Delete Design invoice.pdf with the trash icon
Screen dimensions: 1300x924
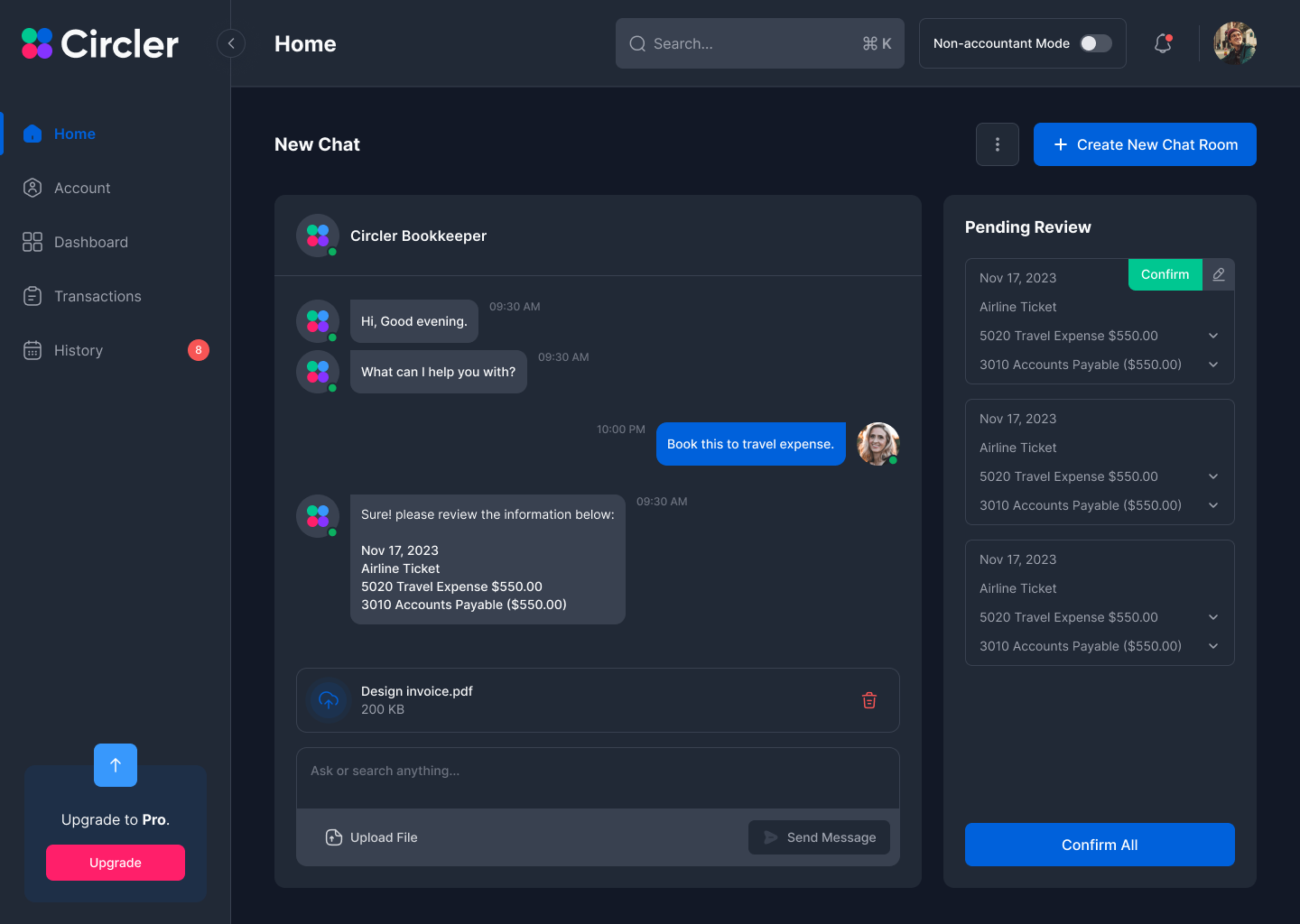[x=868, y=700]
